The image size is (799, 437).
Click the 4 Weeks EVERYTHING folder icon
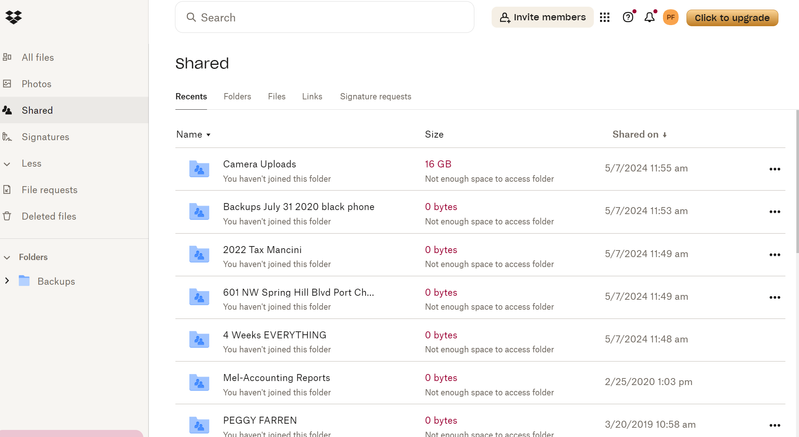[x=199, y=340]
